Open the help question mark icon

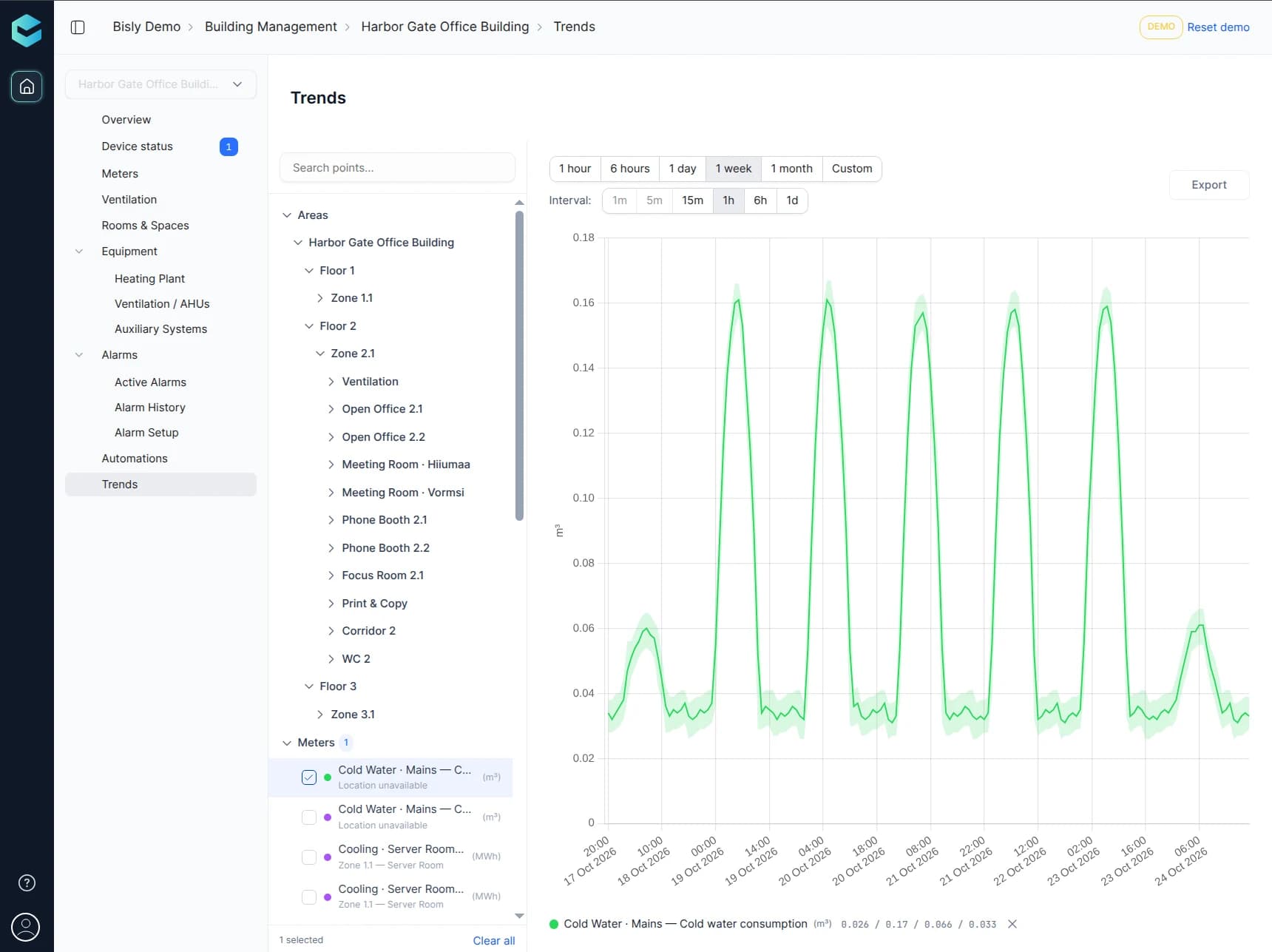coord(27,882)
